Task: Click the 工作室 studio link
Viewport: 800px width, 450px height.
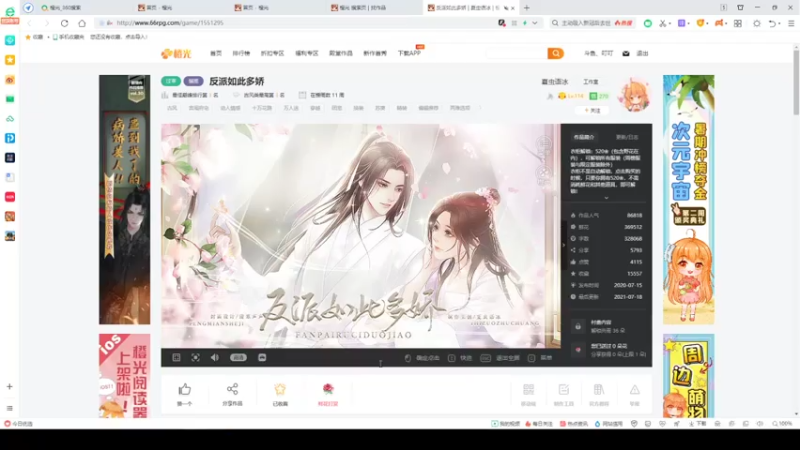Action: (591, 82)
